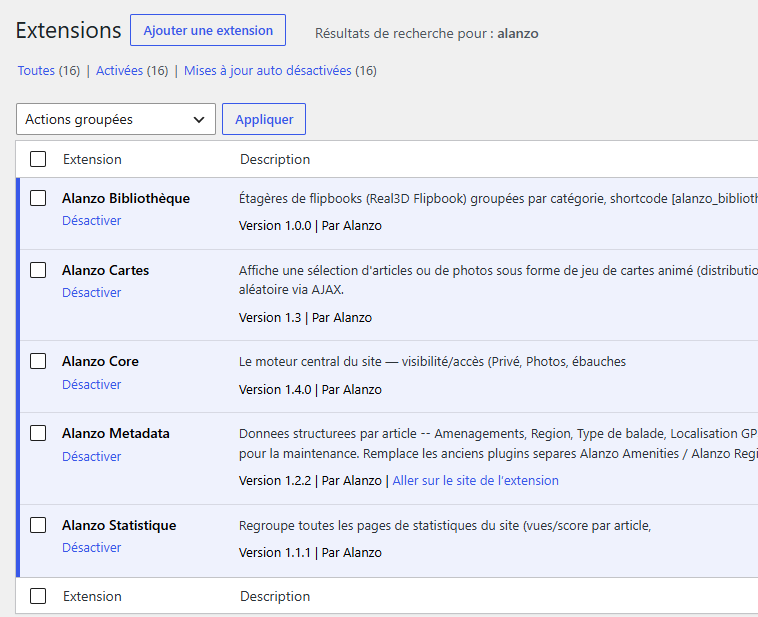Open the Actions groupées dropdown
Screen dimensions: 758x617
pos(116,119)
